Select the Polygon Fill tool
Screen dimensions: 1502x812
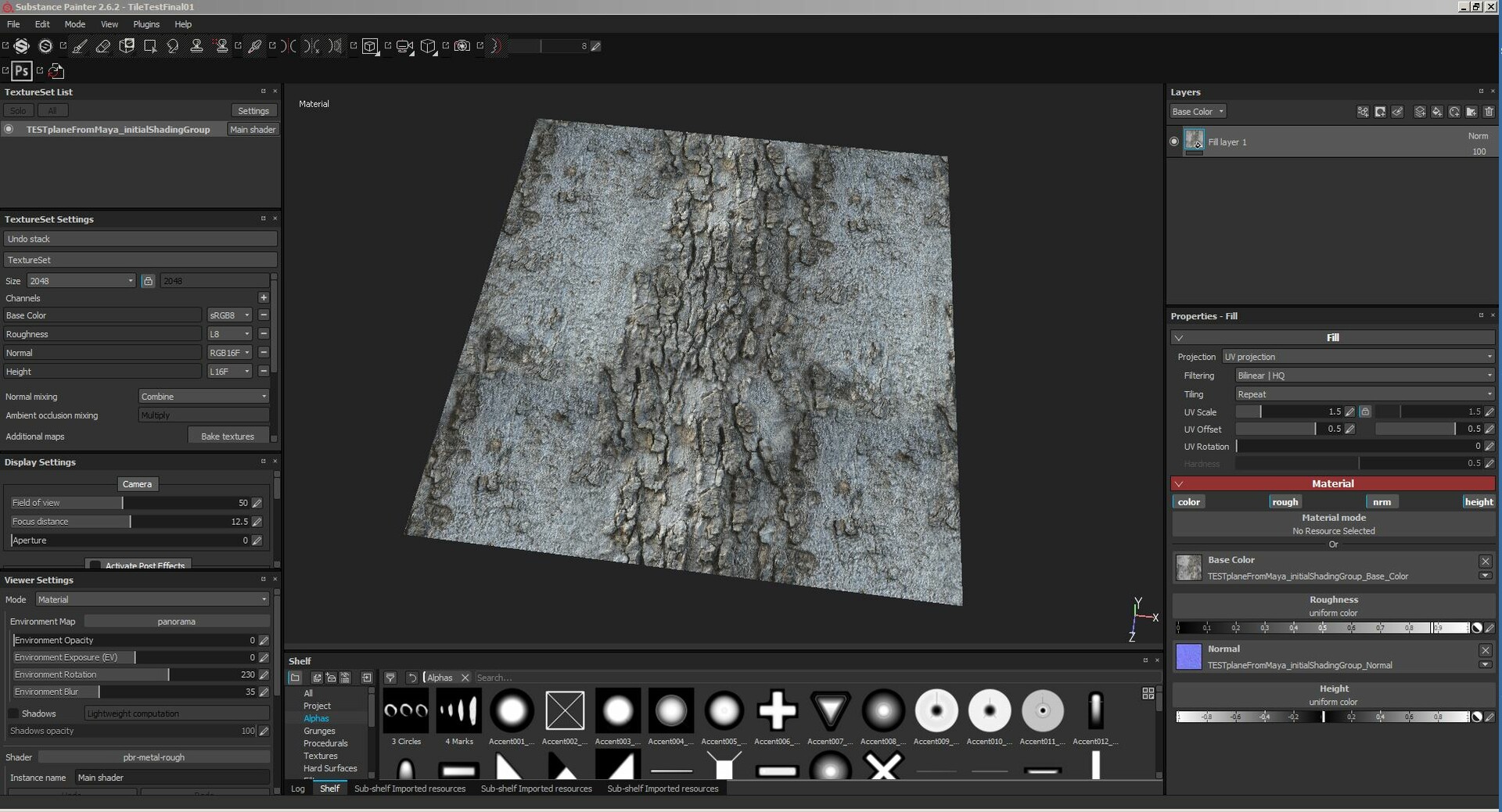pyautogui.click(x=150, y=46)
